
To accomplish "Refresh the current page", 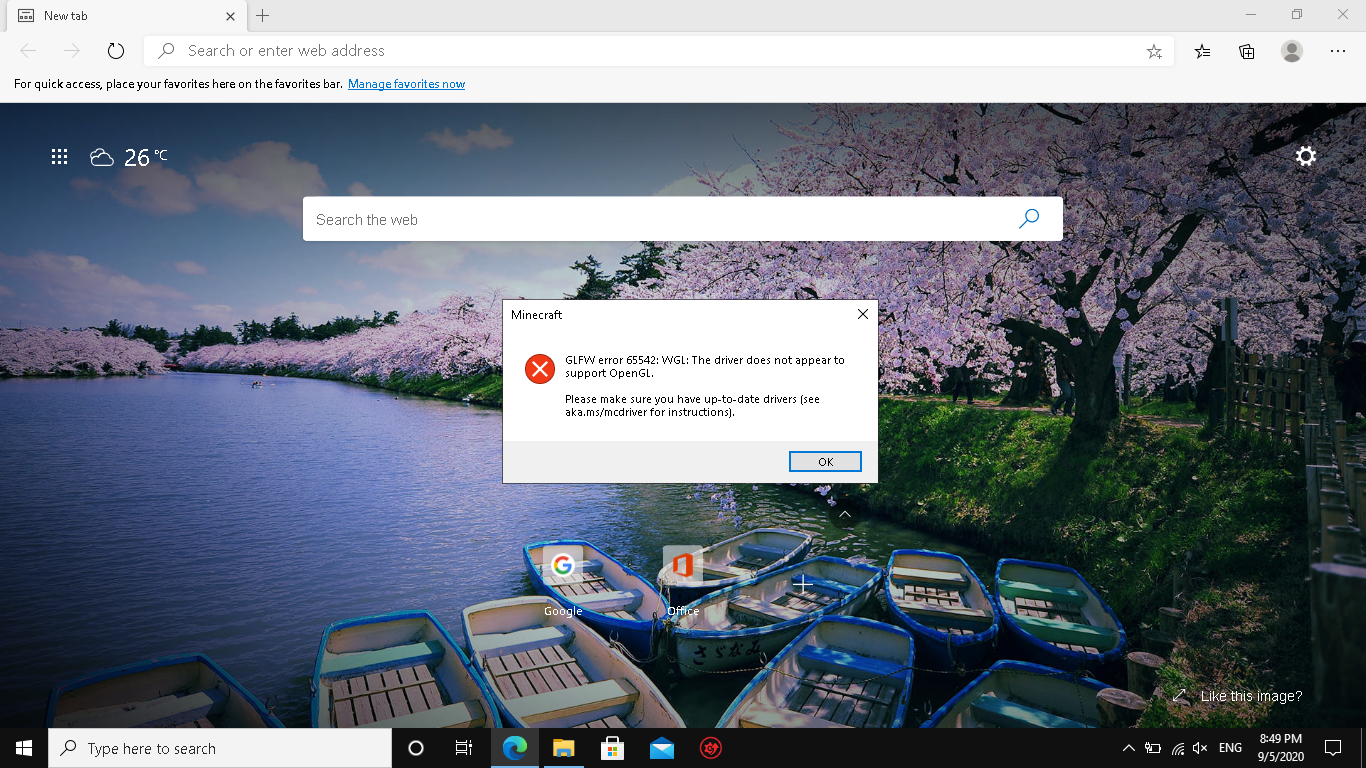I will [115, 51].
